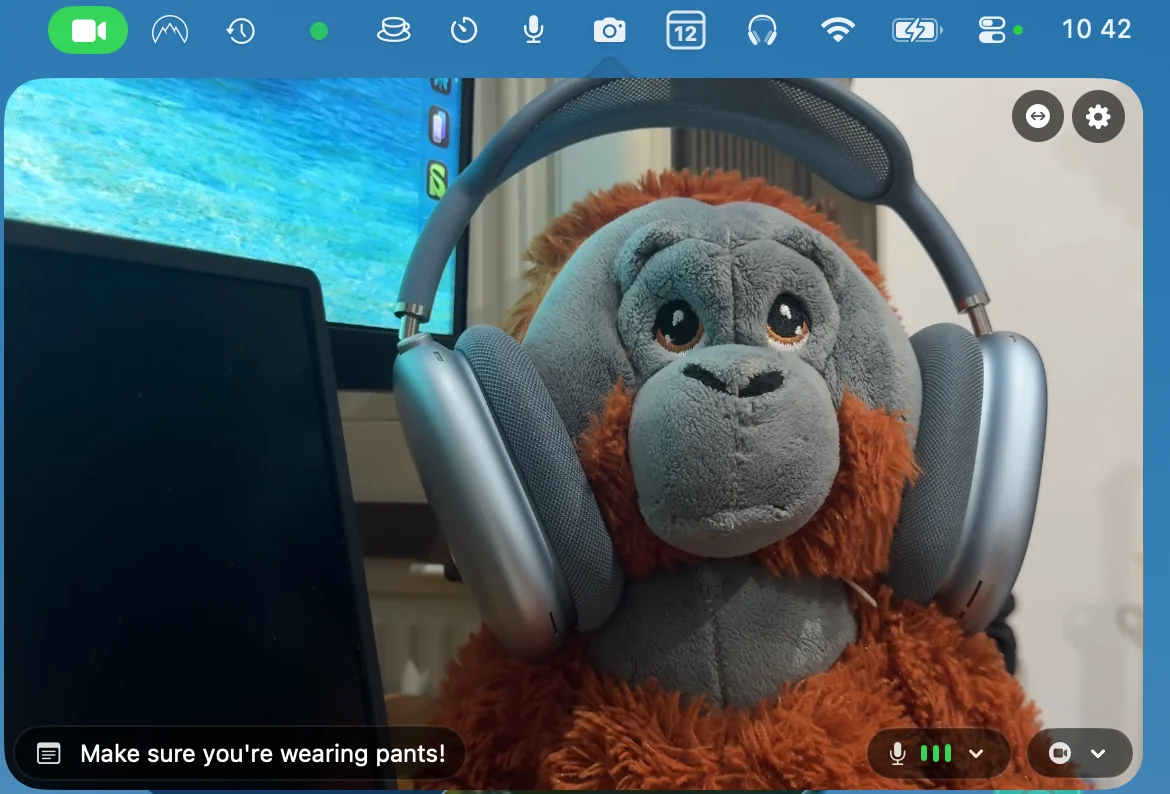Open camera preview settings gear
The height and width of the screenshot is (794, 1170).
[x=1098, y=116]
